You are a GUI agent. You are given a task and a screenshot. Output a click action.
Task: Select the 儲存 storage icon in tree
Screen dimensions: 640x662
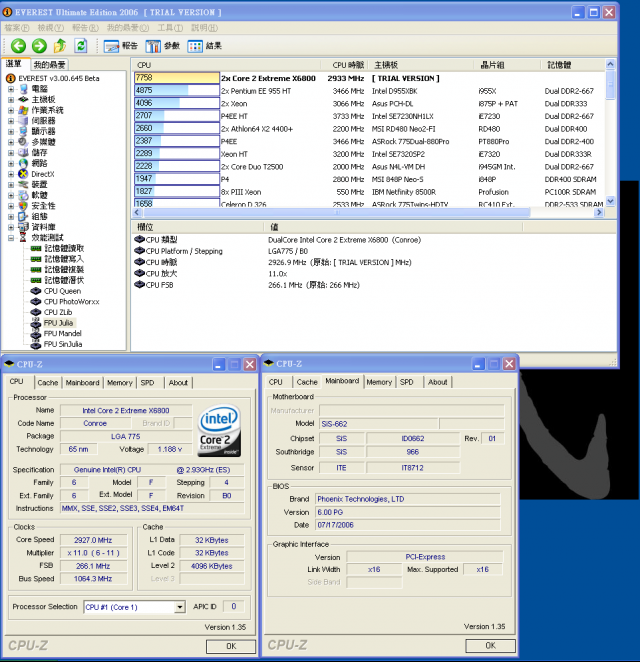tap(24, 152)
